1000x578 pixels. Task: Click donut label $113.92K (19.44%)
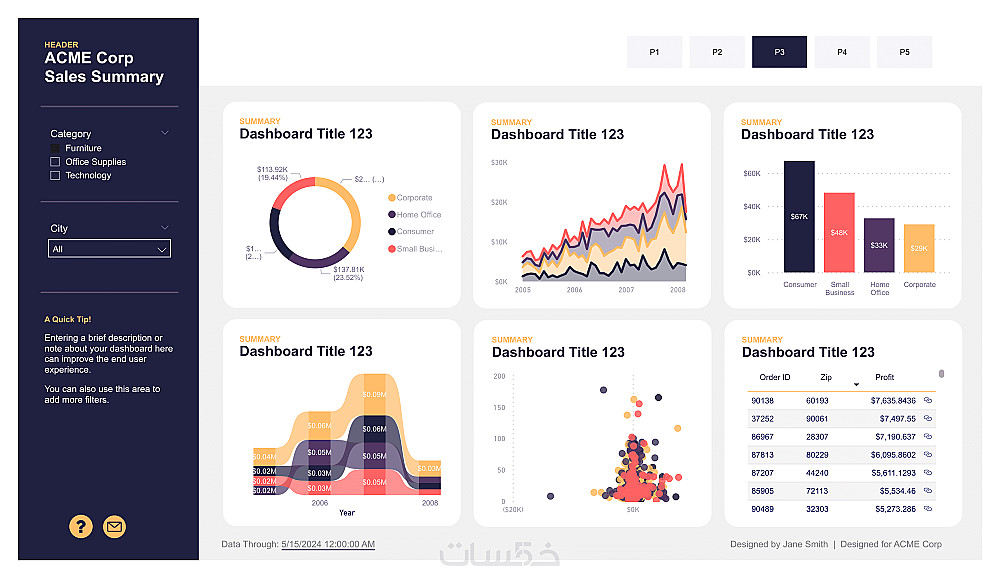click(x=272, y=174)
